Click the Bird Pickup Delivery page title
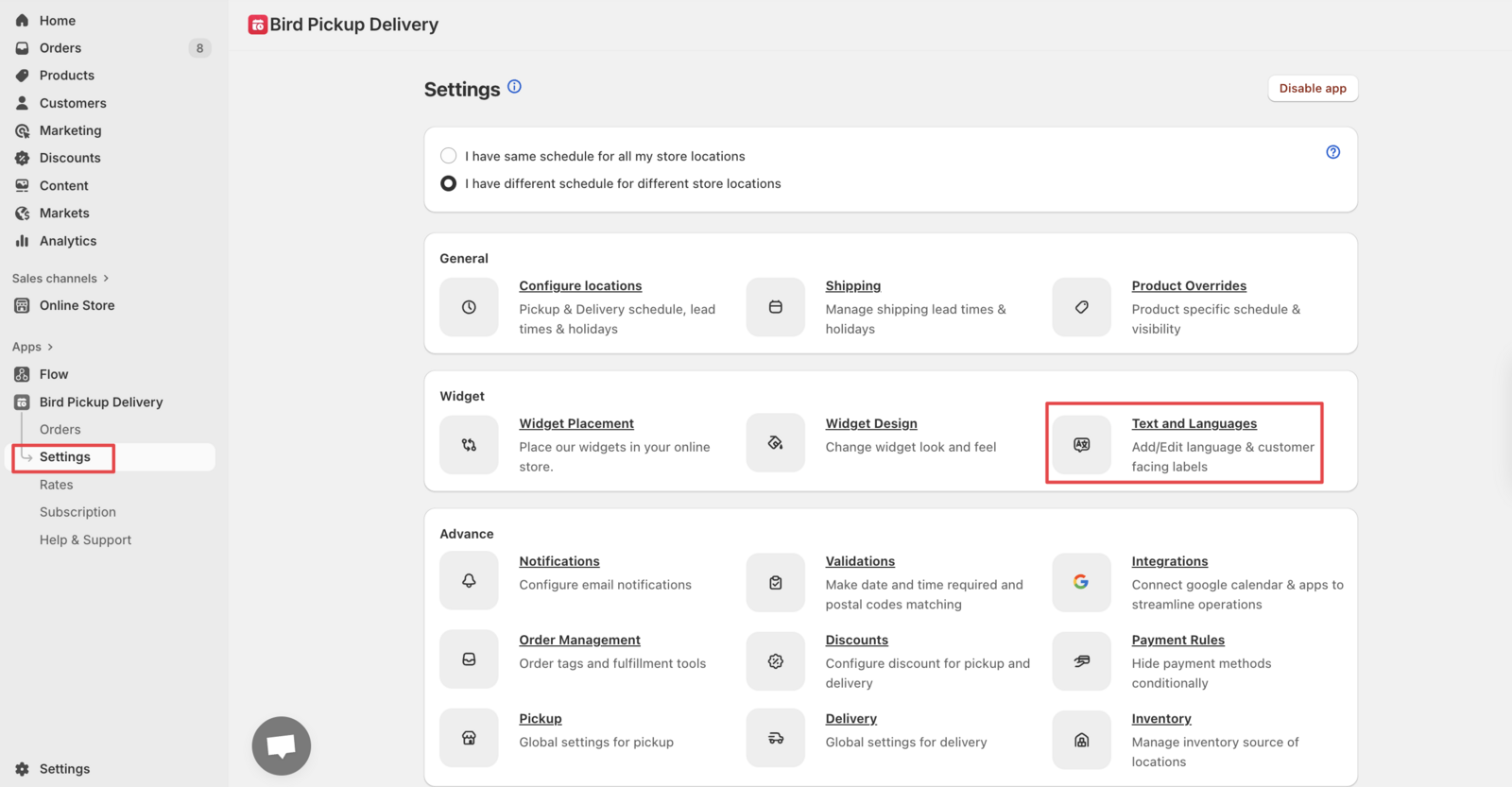The image size is (1512, 787). 354,25
